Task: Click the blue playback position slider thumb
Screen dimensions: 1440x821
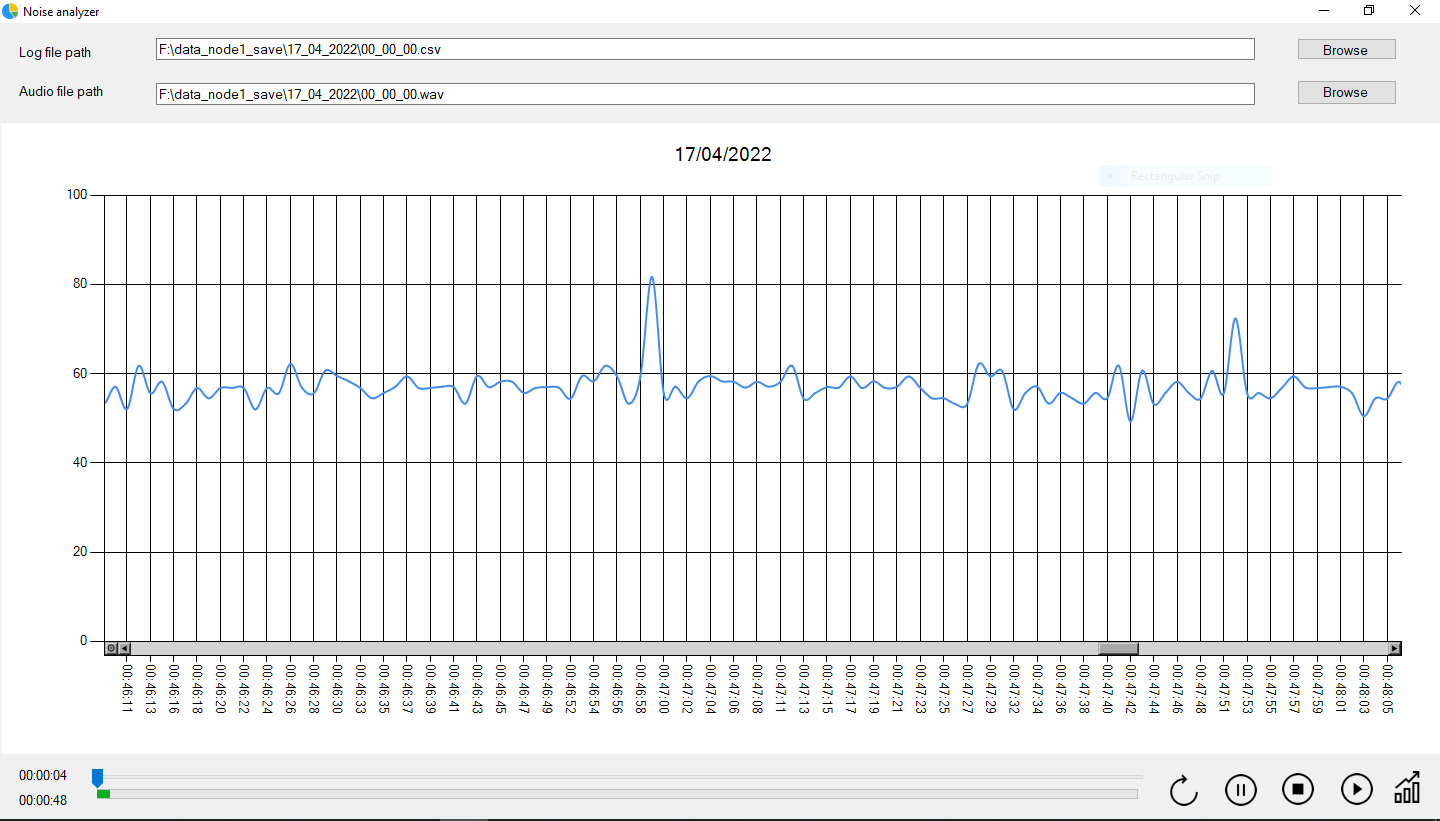Action: [97, 777]
